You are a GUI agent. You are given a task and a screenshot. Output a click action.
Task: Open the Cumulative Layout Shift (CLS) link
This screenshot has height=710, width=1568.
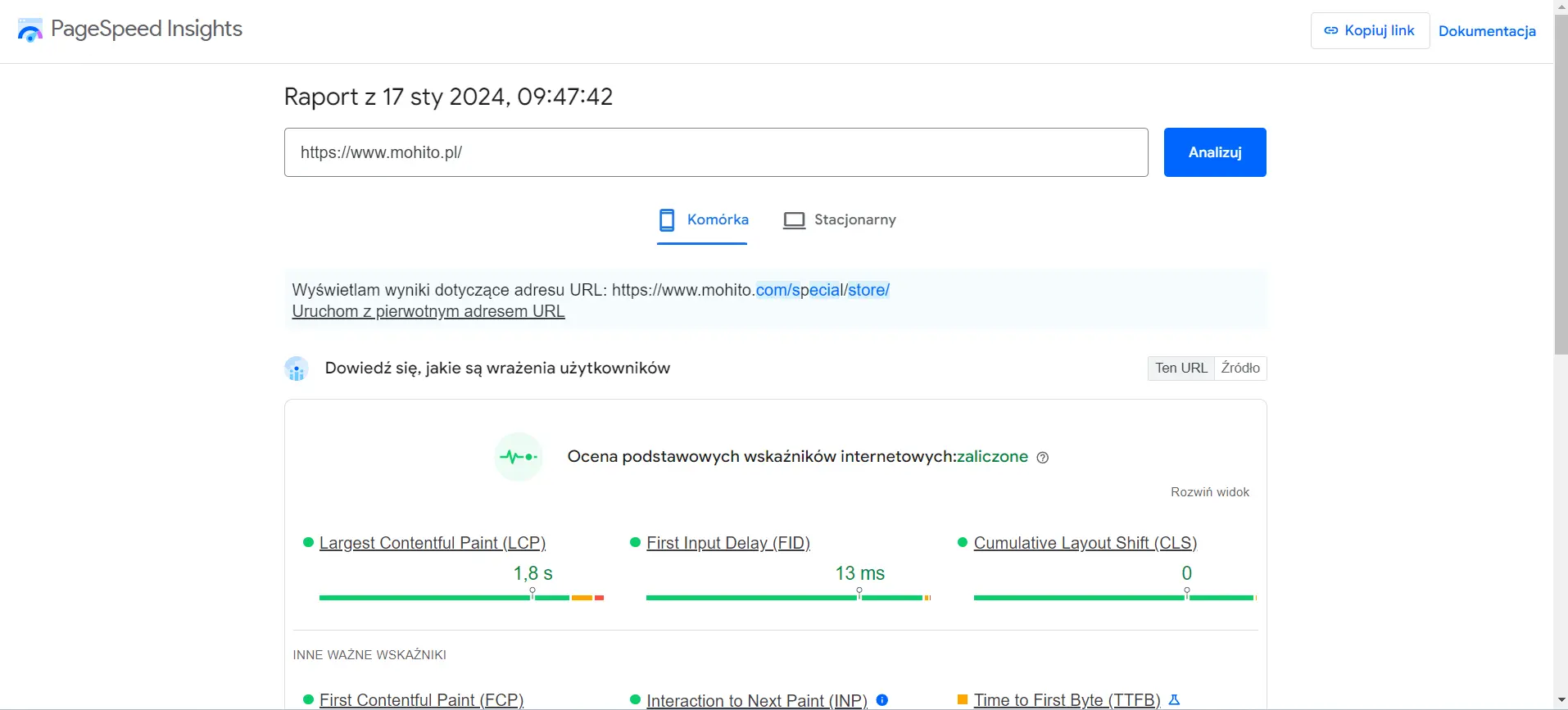(1085, 543)
